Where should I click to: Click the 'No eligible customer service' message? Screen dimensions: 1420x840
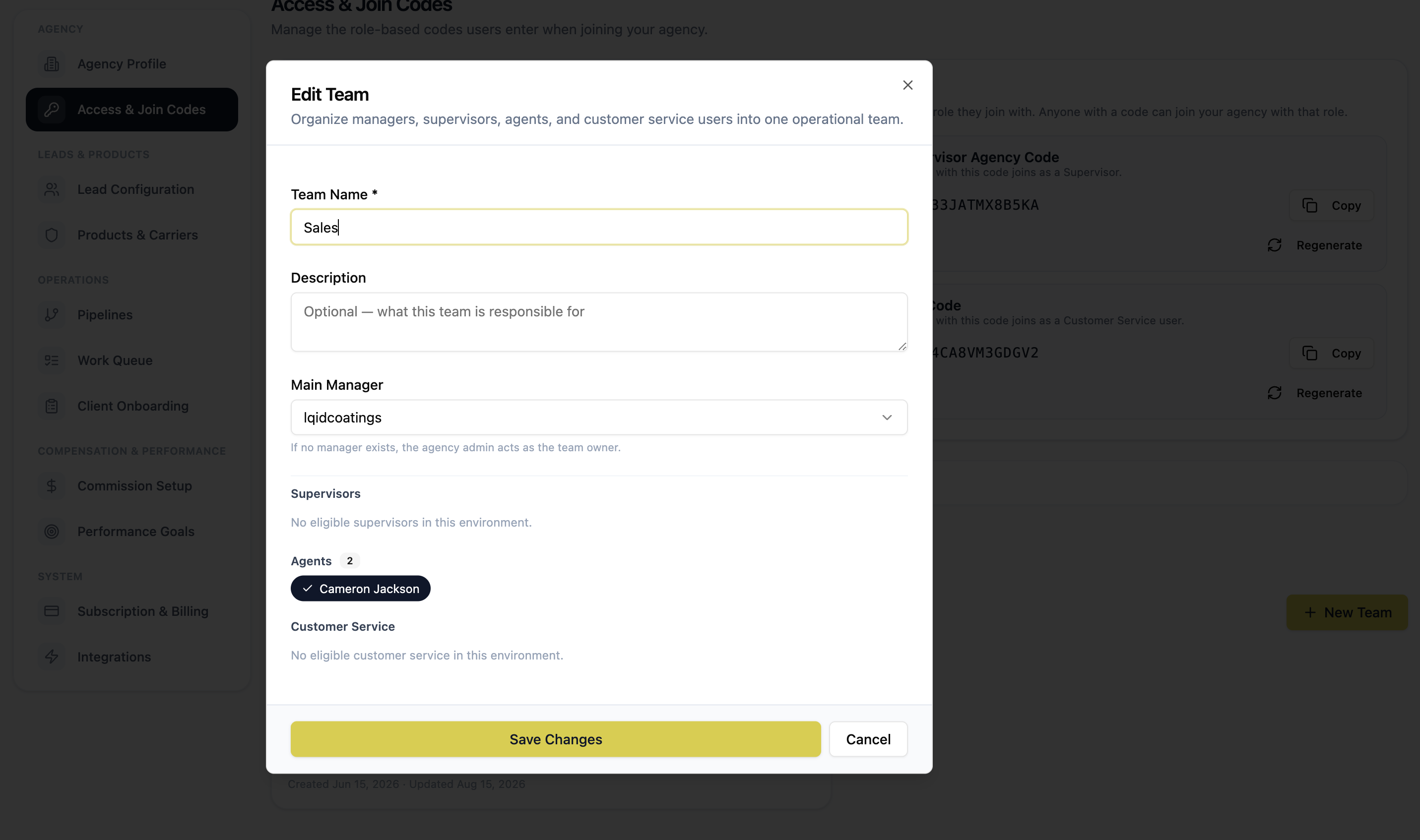427,655
